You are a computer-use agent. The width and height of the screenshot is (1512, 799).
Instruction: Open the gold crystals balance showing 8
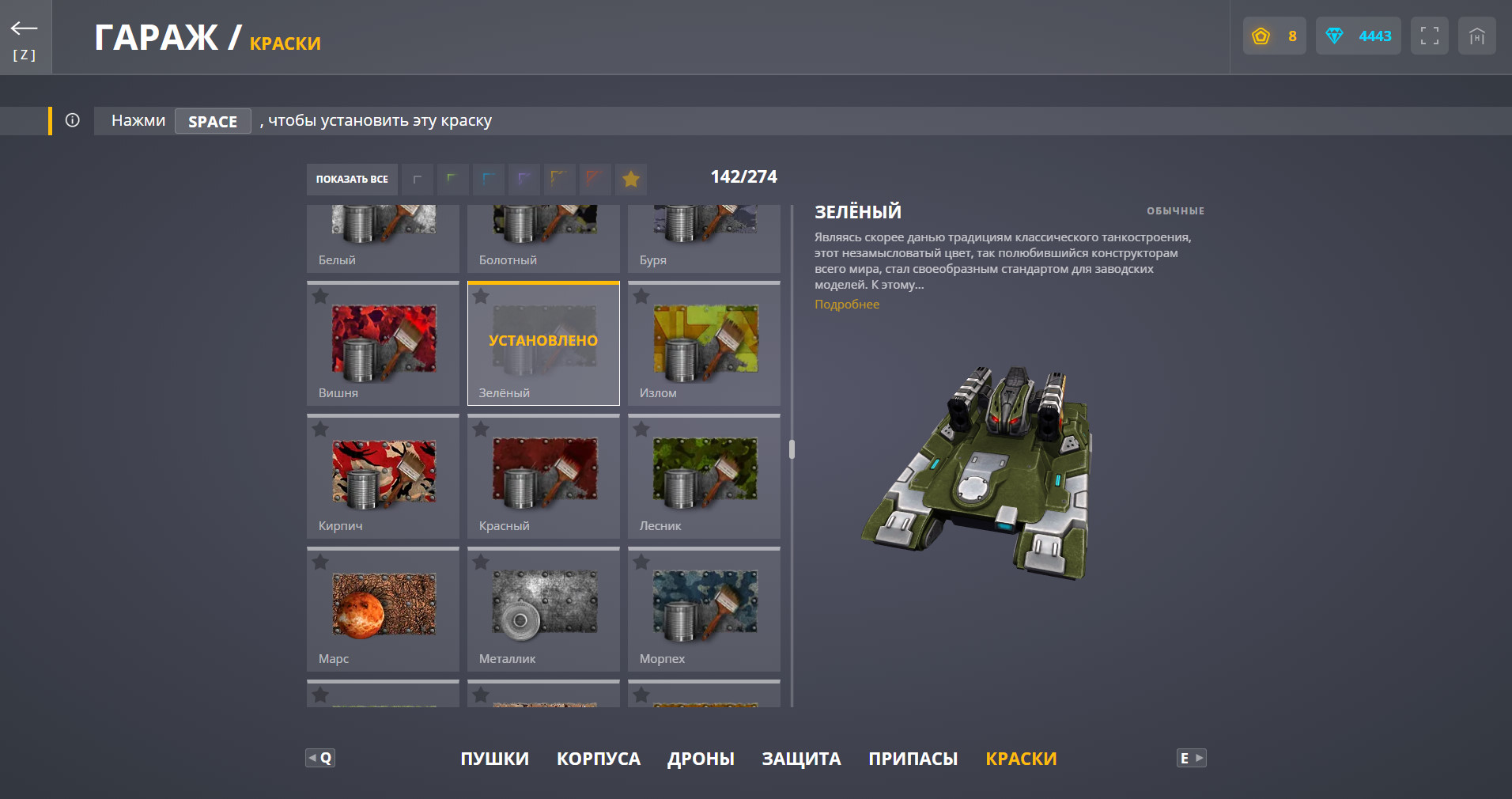[1274, 36]
